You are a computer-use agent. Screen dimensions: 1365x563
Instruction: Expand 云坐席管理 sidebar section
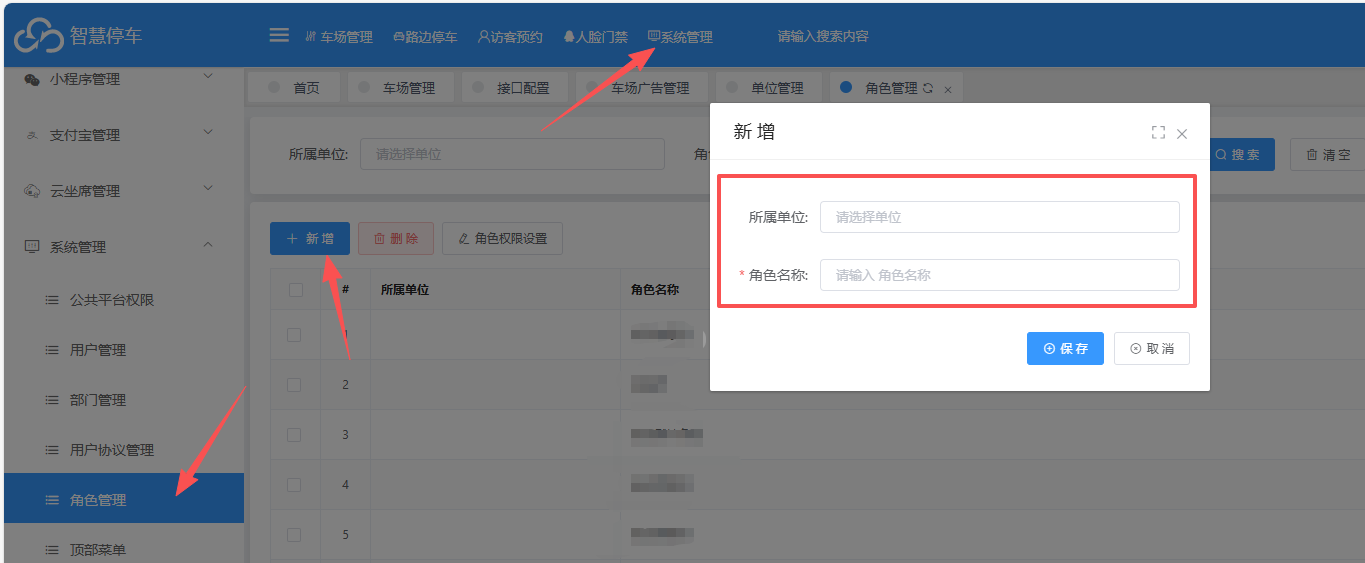click(x=124, y=191)
